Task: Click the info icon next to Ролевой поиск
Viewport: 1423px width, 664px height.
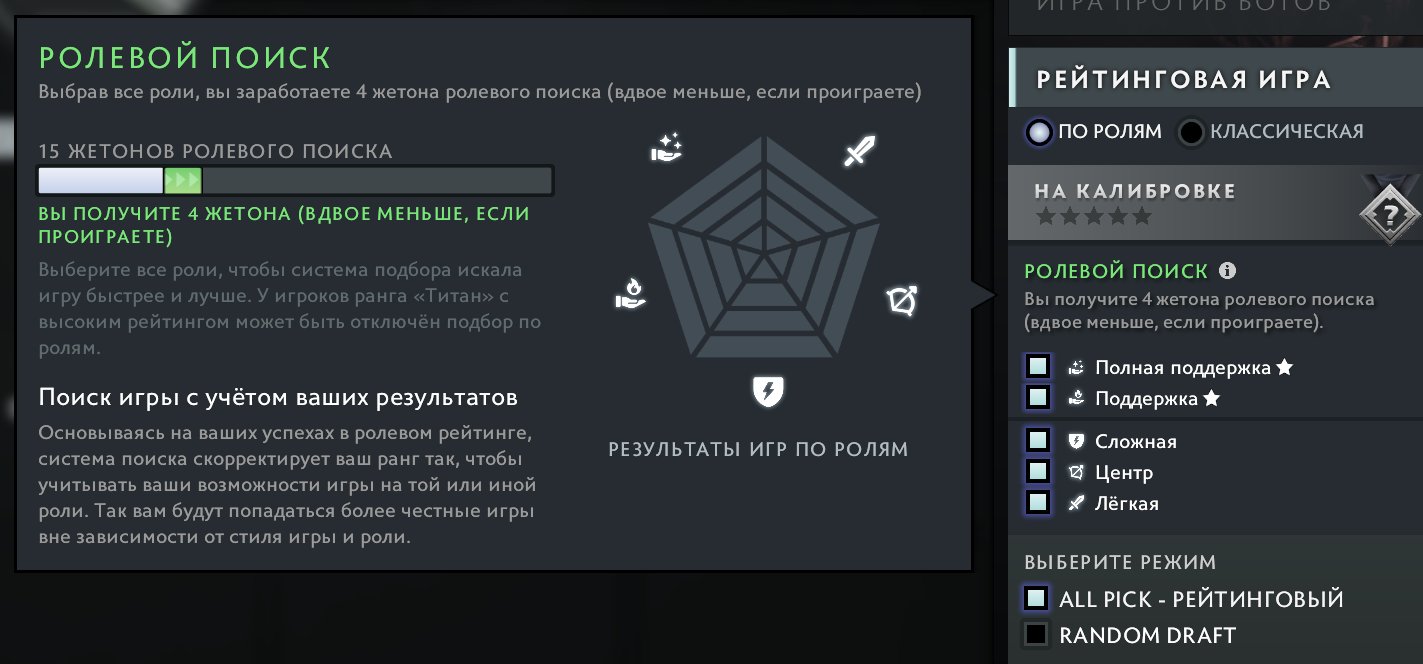Action: pos(1228,271)
